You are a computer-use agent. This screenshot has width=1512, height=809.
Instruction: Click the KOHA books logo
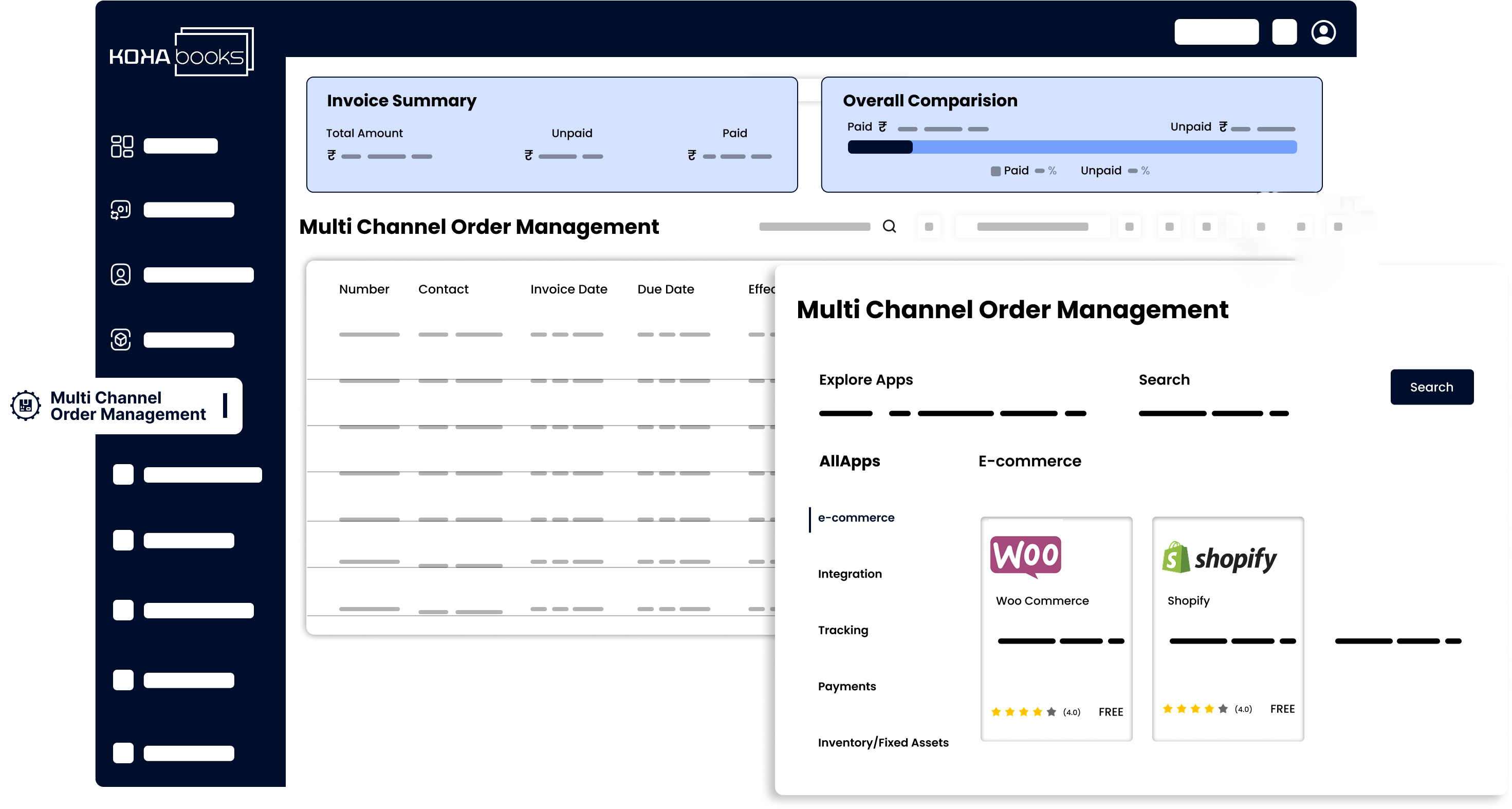[181, 53]
